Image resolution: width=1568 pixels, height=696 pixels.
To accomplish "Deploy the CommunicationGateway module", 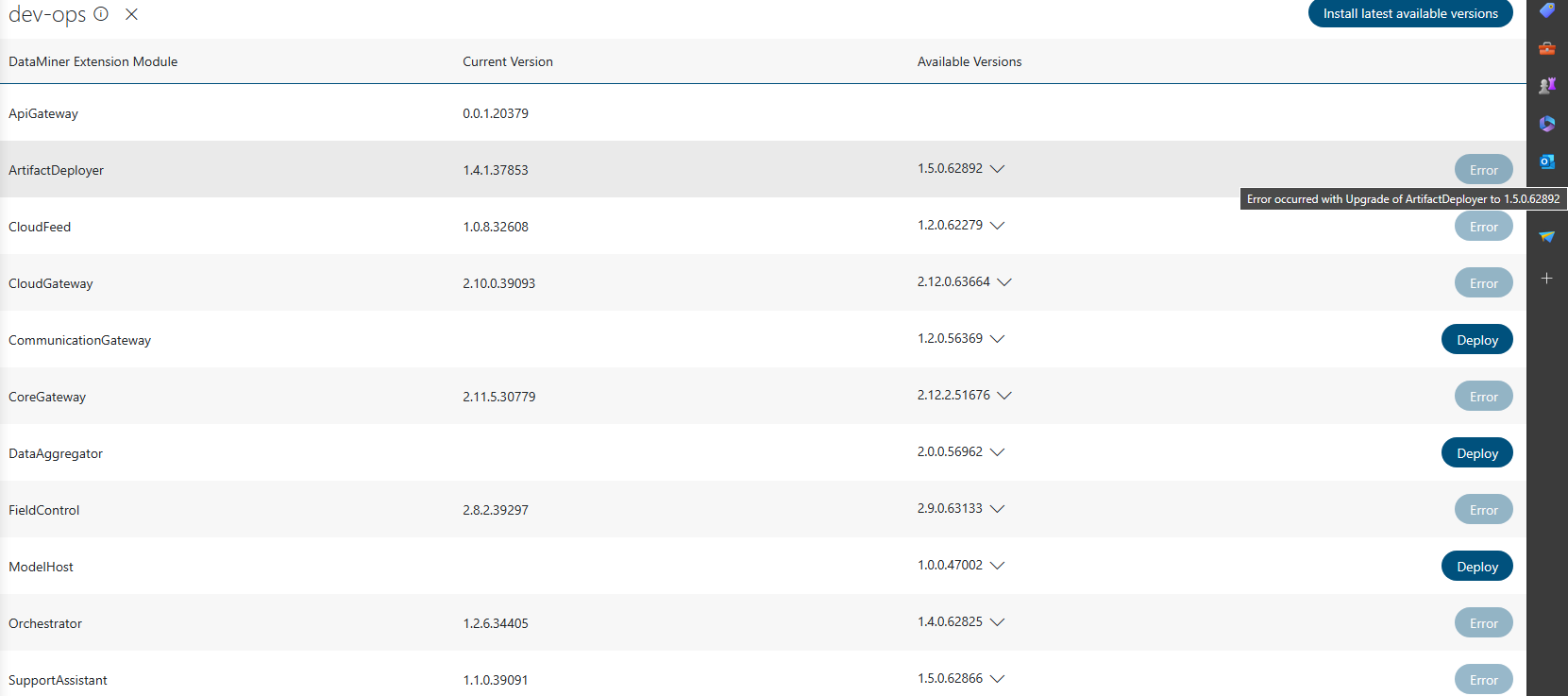I will coord(1476,340).
